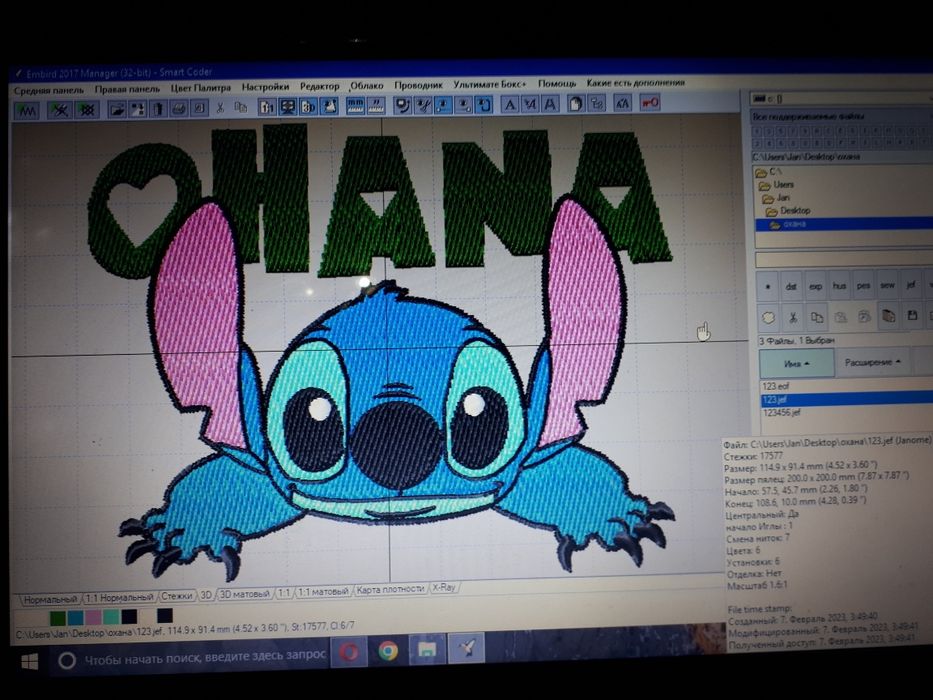Open Chrome browser from taskbar

point(388,651)
